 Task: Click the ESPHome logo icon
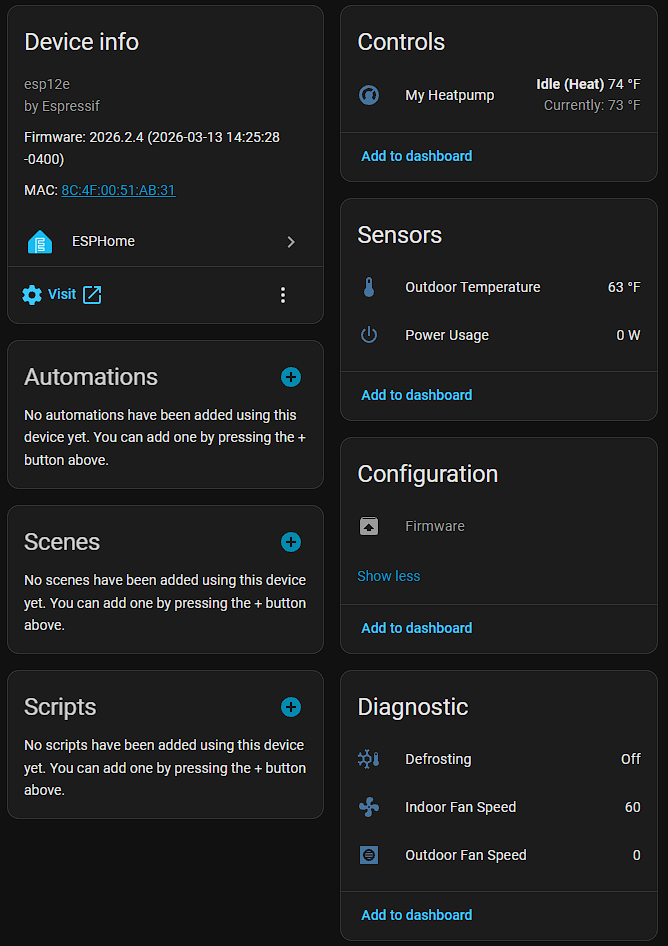(40, 242)
